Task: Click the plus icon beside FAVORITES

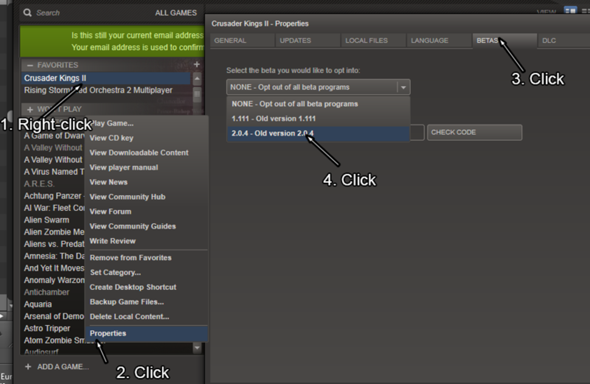Action: click(197, 65)
